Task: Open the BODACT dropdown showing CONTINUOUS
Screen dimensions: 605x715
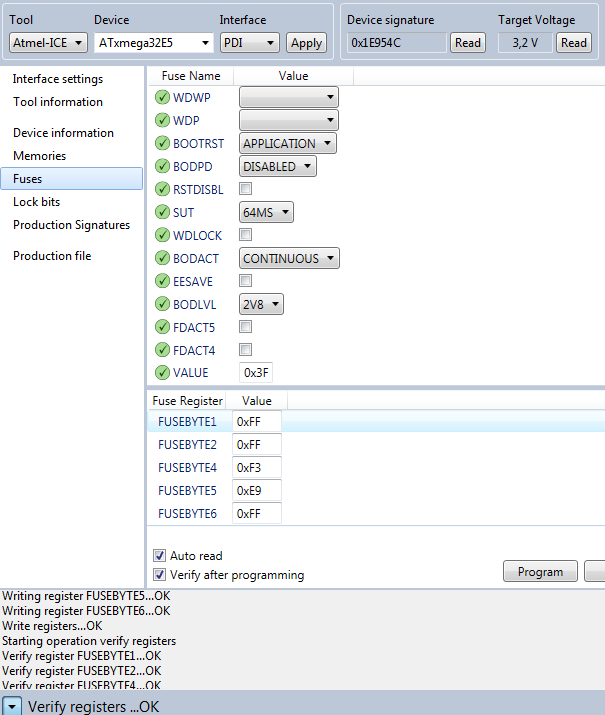Action: pos(289,258)
